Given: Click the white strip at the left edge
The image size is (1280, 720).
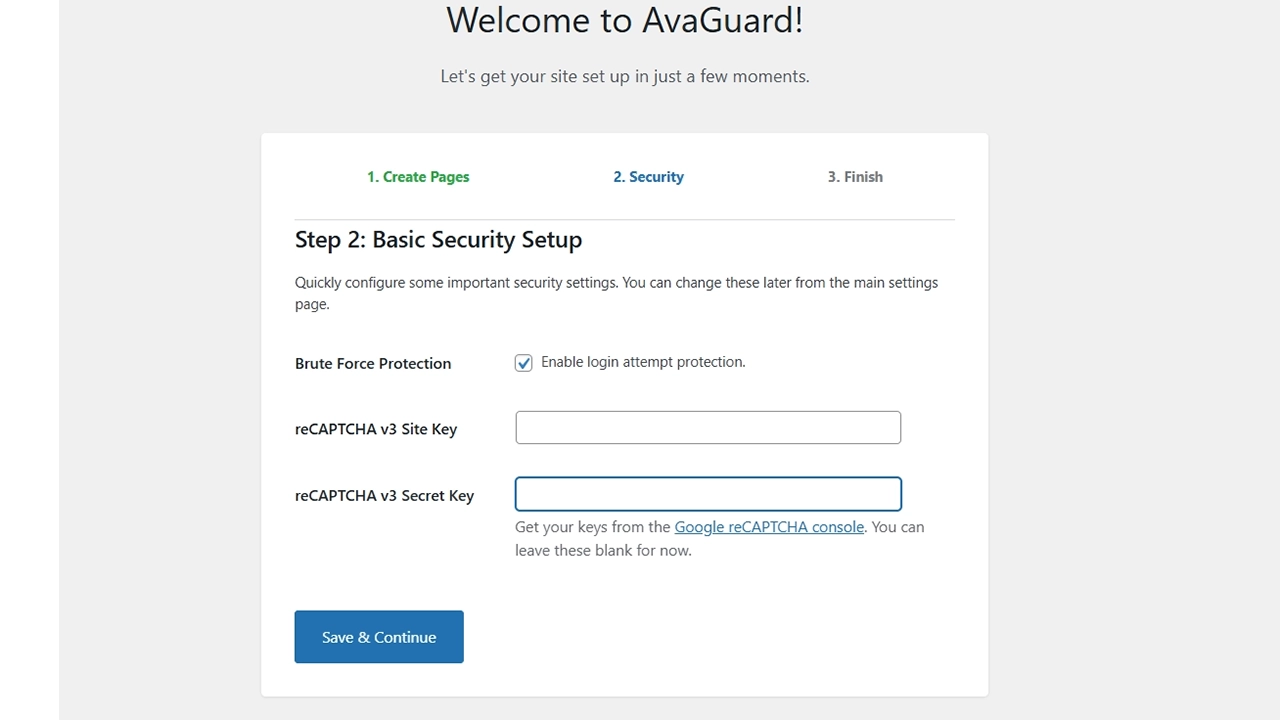Looking at the screenshot, I should pyautogui.click(x=27, y=360).
